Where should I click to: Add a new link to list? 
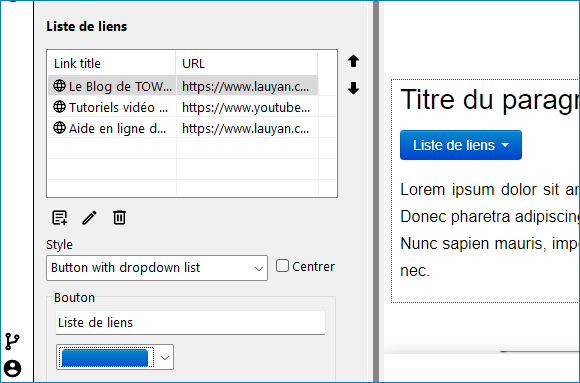pos(60,218)
